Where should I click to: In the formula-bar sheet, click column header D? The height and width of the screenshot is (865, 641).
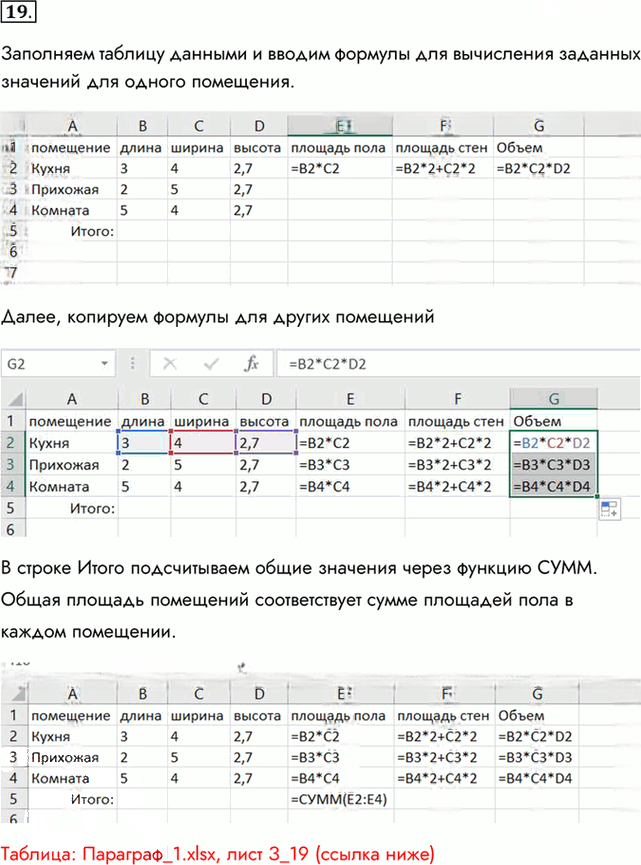pos(266,399)
